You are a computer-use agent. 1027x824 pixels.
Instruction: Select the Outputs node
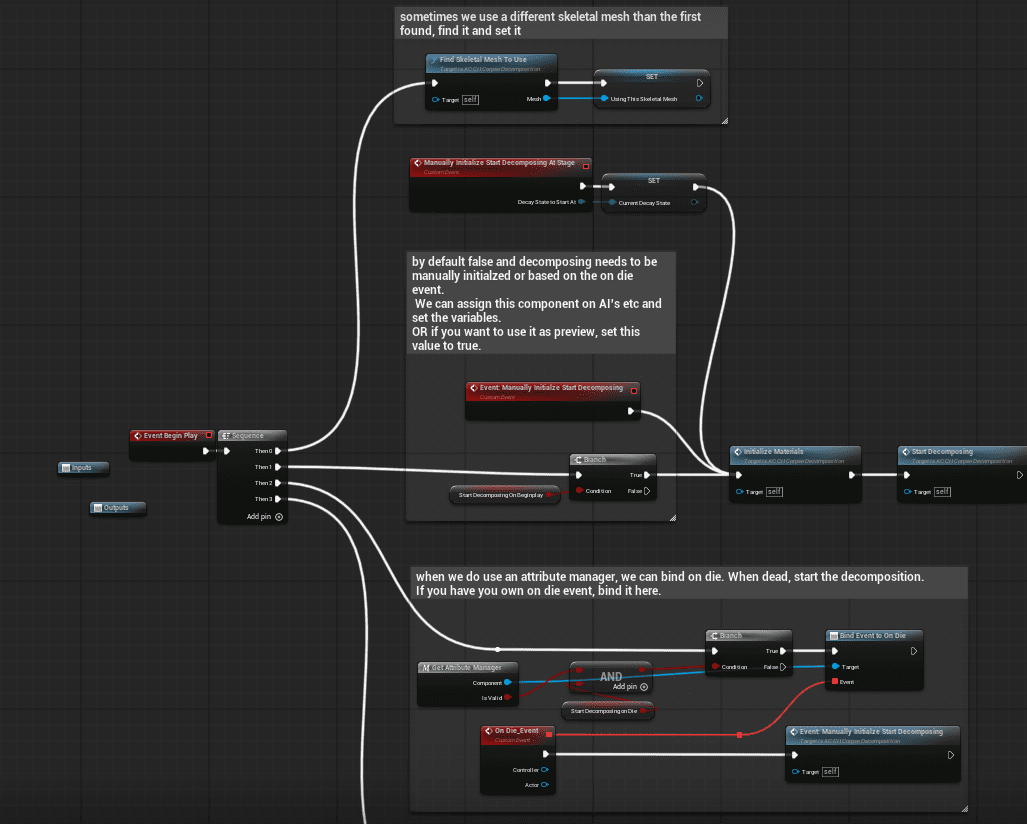tap(117, 508)
